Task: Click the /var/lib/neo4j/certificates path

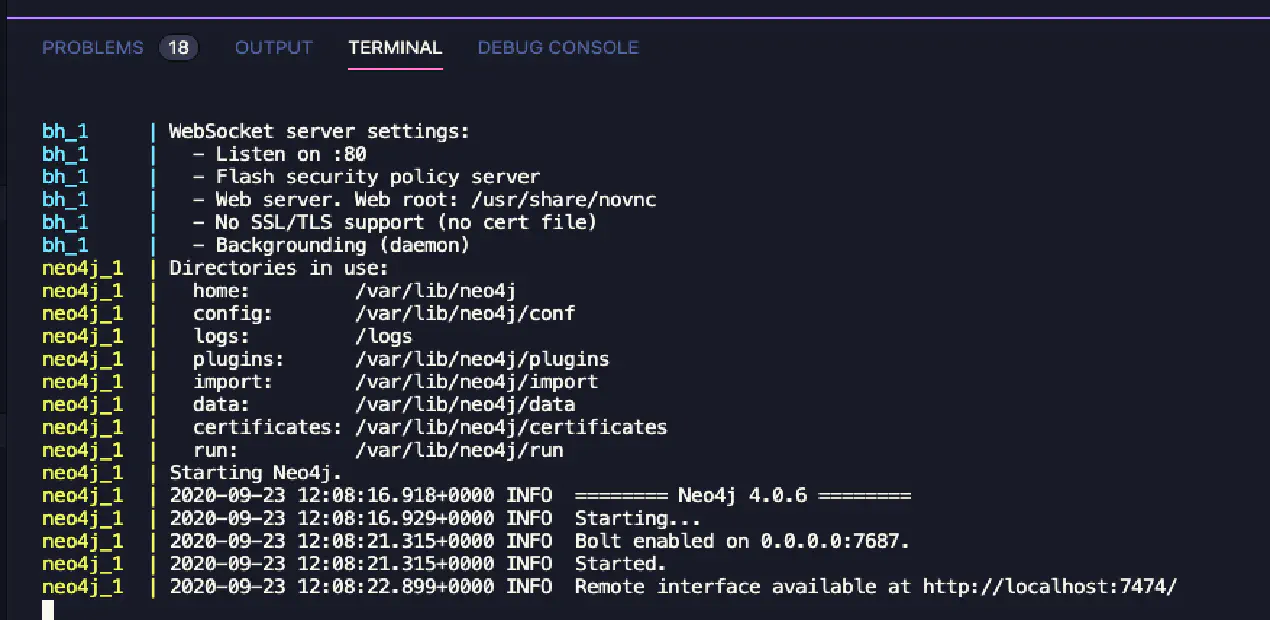Action: (x=511, y=427)
